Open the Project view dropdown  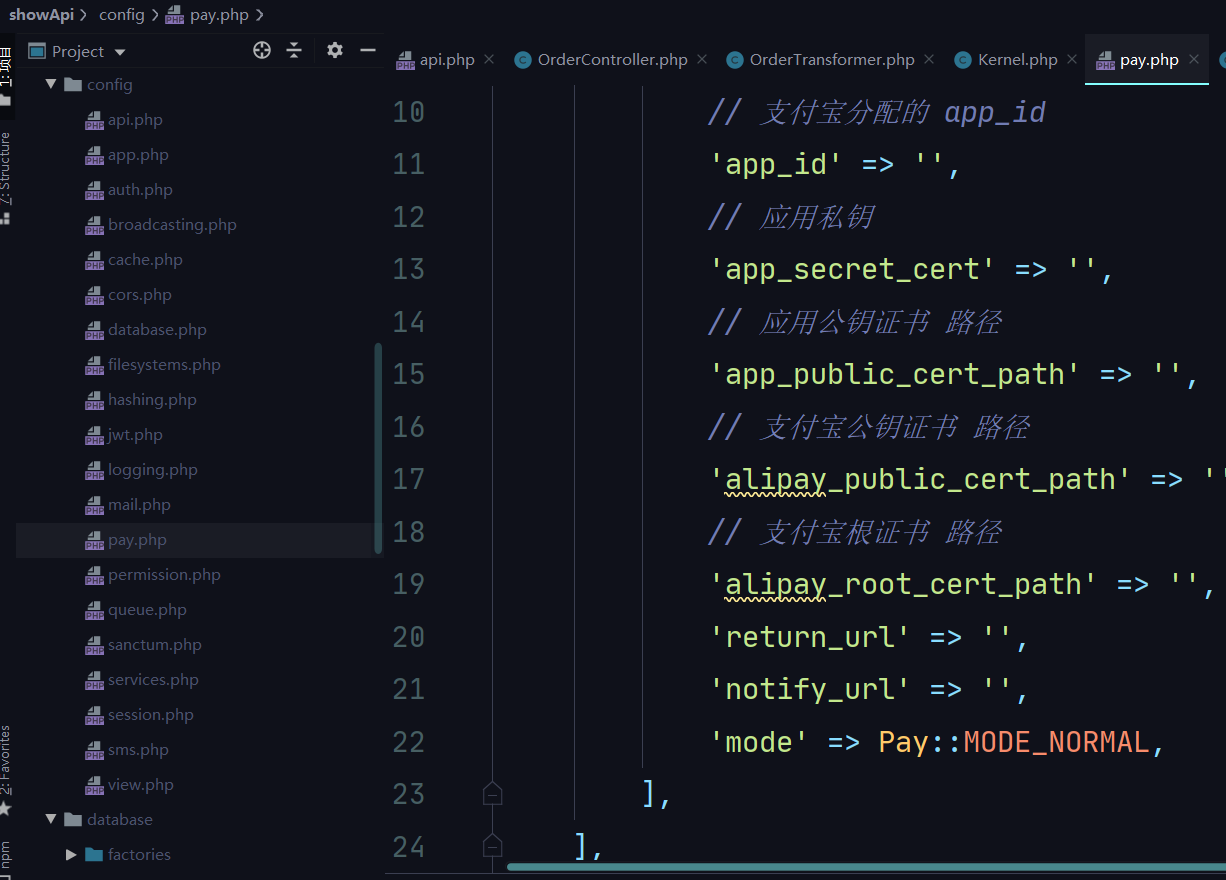click(120, 52)
